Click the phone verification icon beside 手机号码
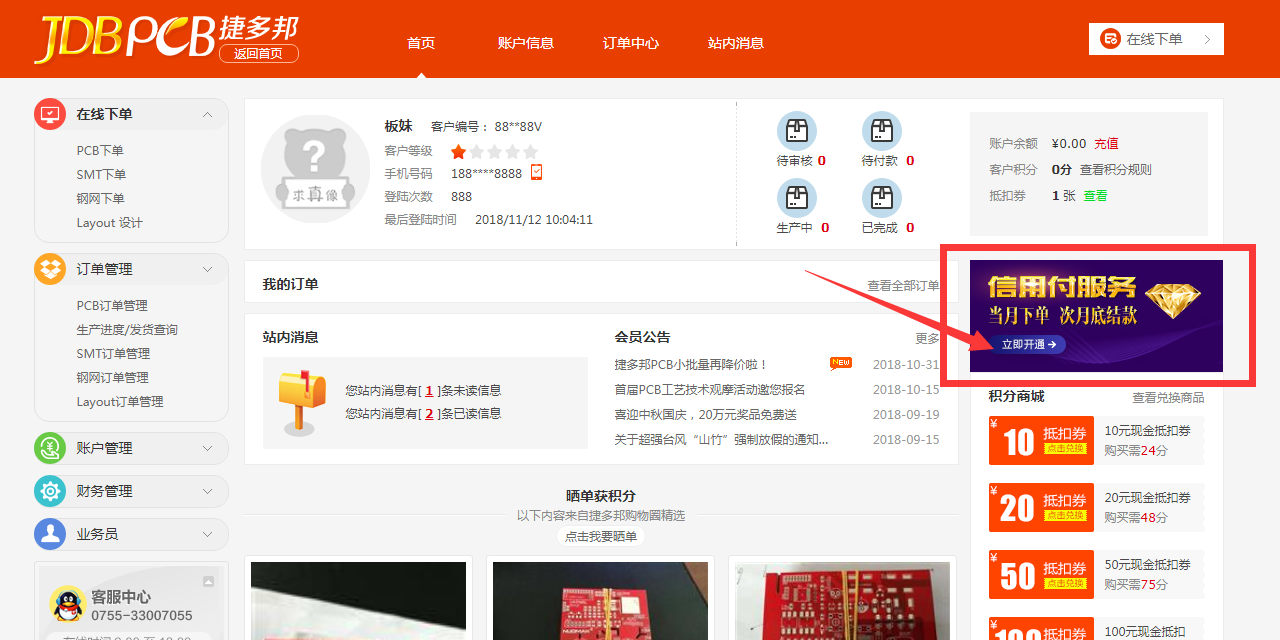Viewport: 1280px width, 640px height. [536, 172]
